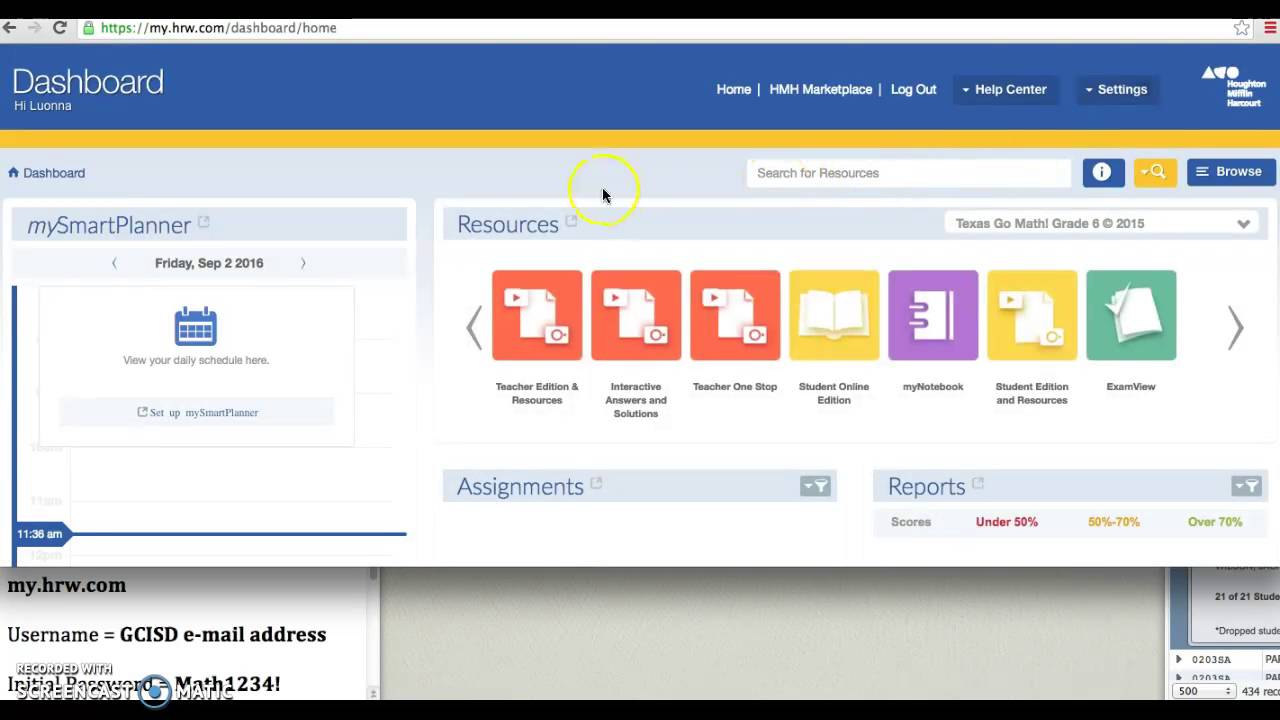The height and width of the screenshot is (720, 1280).
Task: Bookmark page with the star icon
Action: point(1242,28)
